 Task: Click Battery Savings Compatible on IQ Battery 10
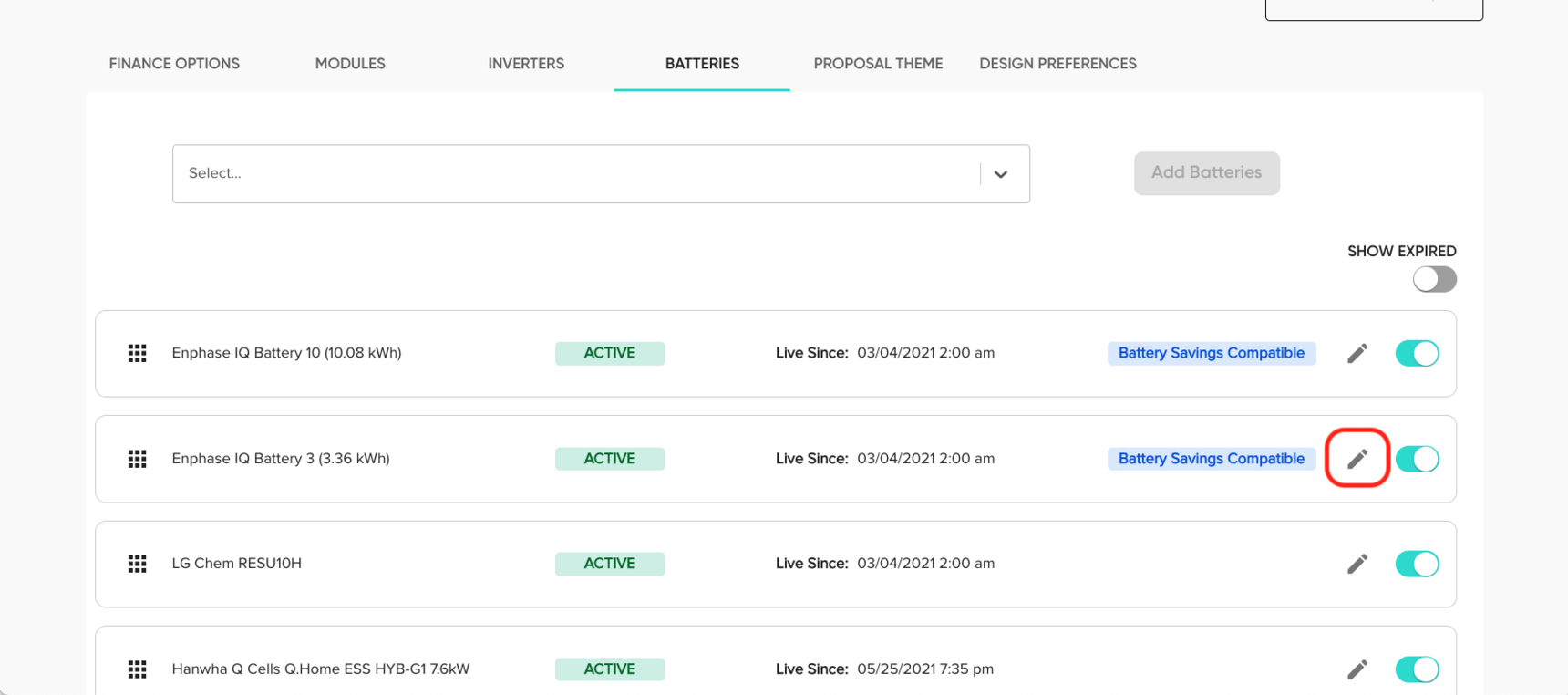1211,353
